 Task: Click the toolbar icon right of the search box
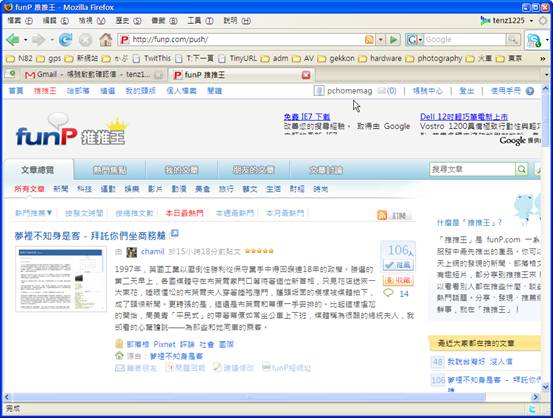534,40
